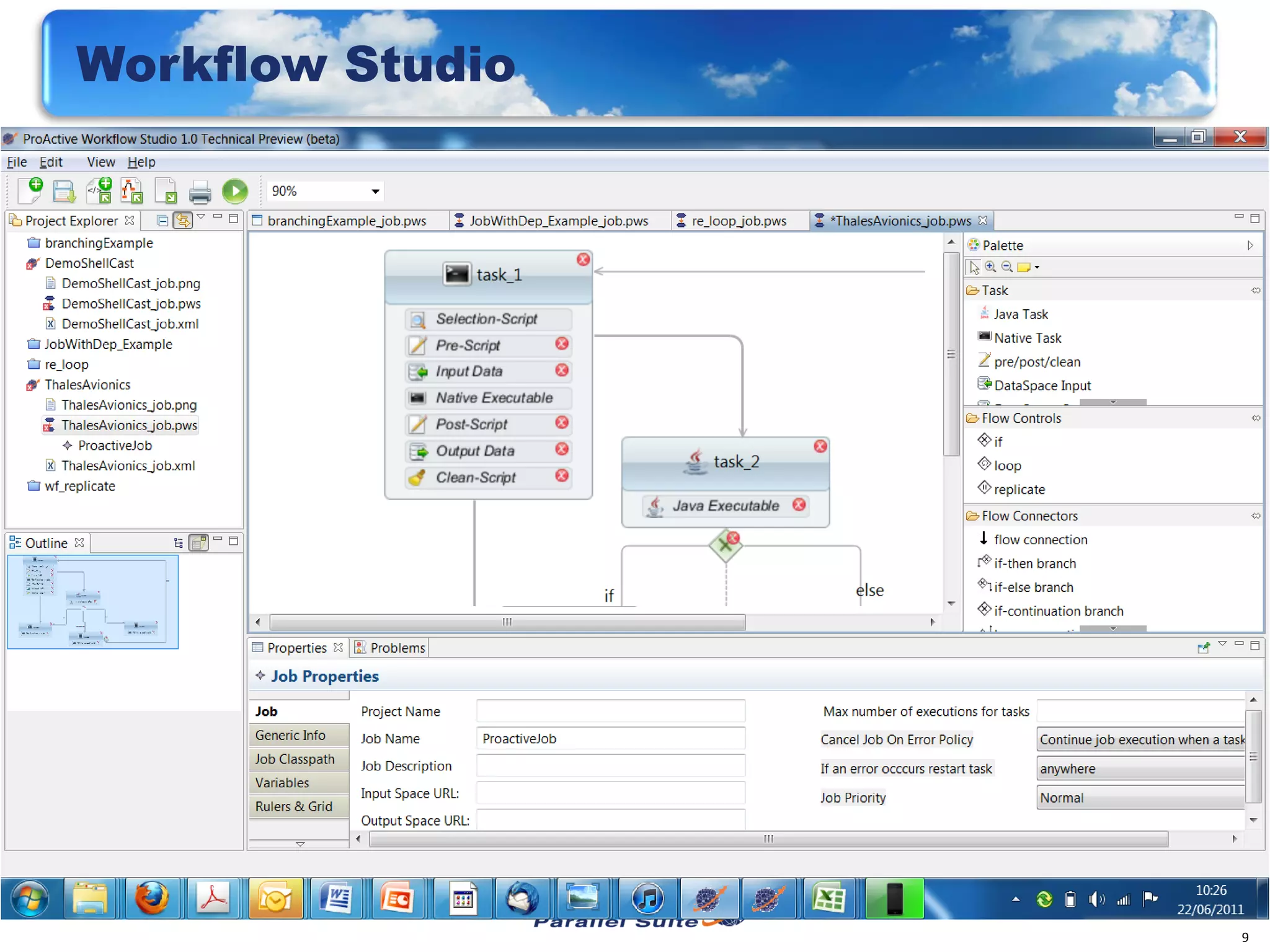
Task: Click the editor's horizontal scrollbar
Action: coord(507,622)
